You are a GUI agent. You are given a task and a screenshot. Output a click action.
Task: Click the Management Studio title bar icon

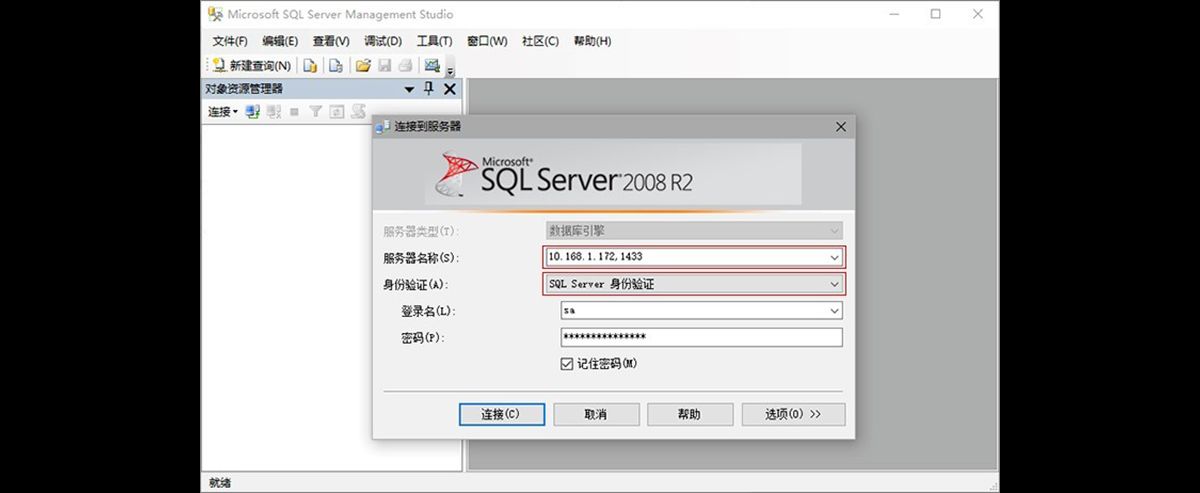pyautogui.click(x=215, y=14)
